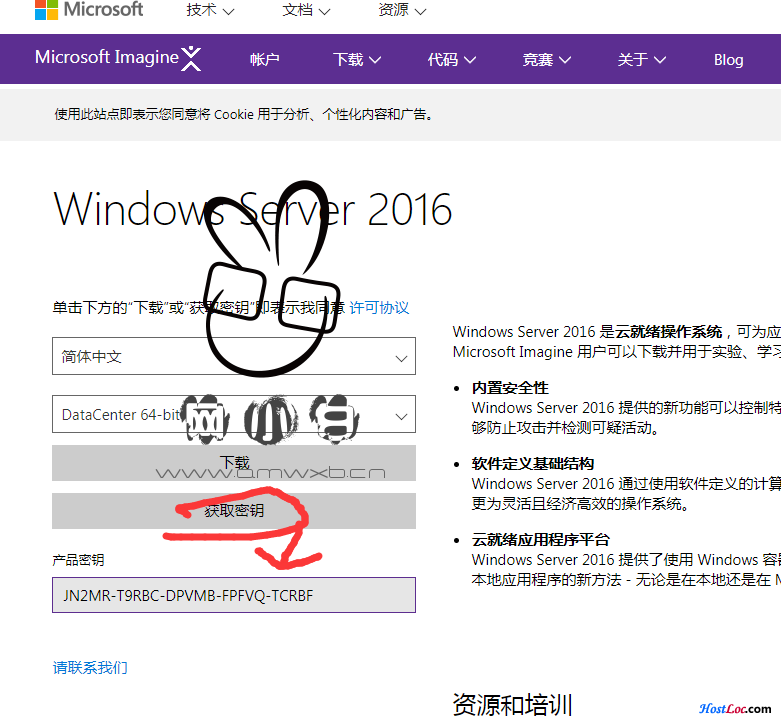Click the 内置安全性 bullet heading

(x=510, y=388)
